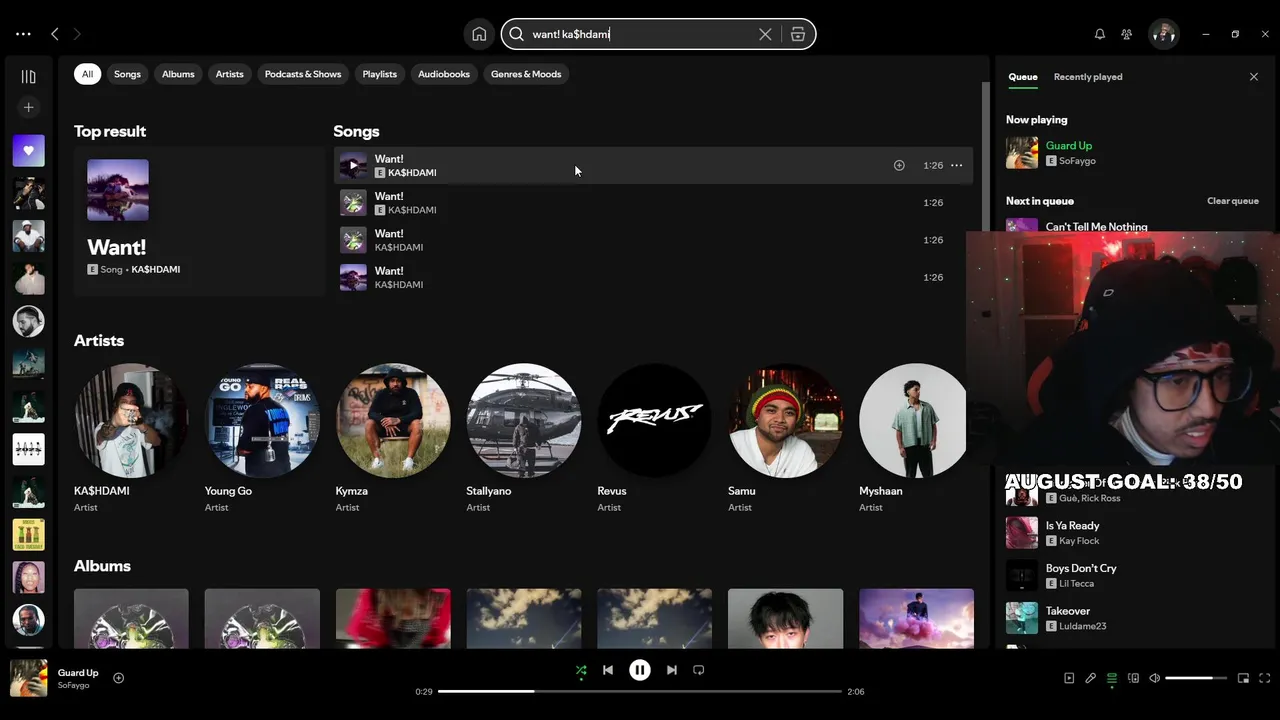The image size is (1280, 720).
Task: Adjust the volume slider
Action: point(1196,678)
